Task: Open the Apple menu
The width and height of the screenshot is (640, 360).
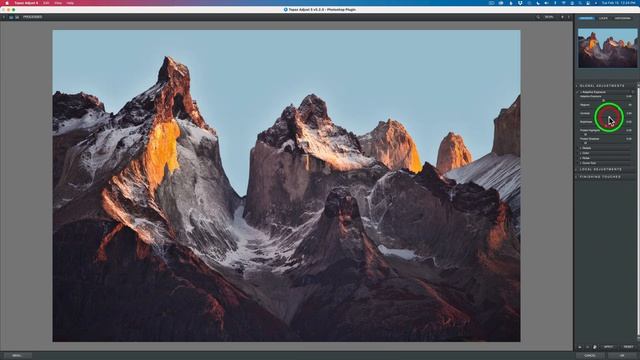Action: [7, 3]
